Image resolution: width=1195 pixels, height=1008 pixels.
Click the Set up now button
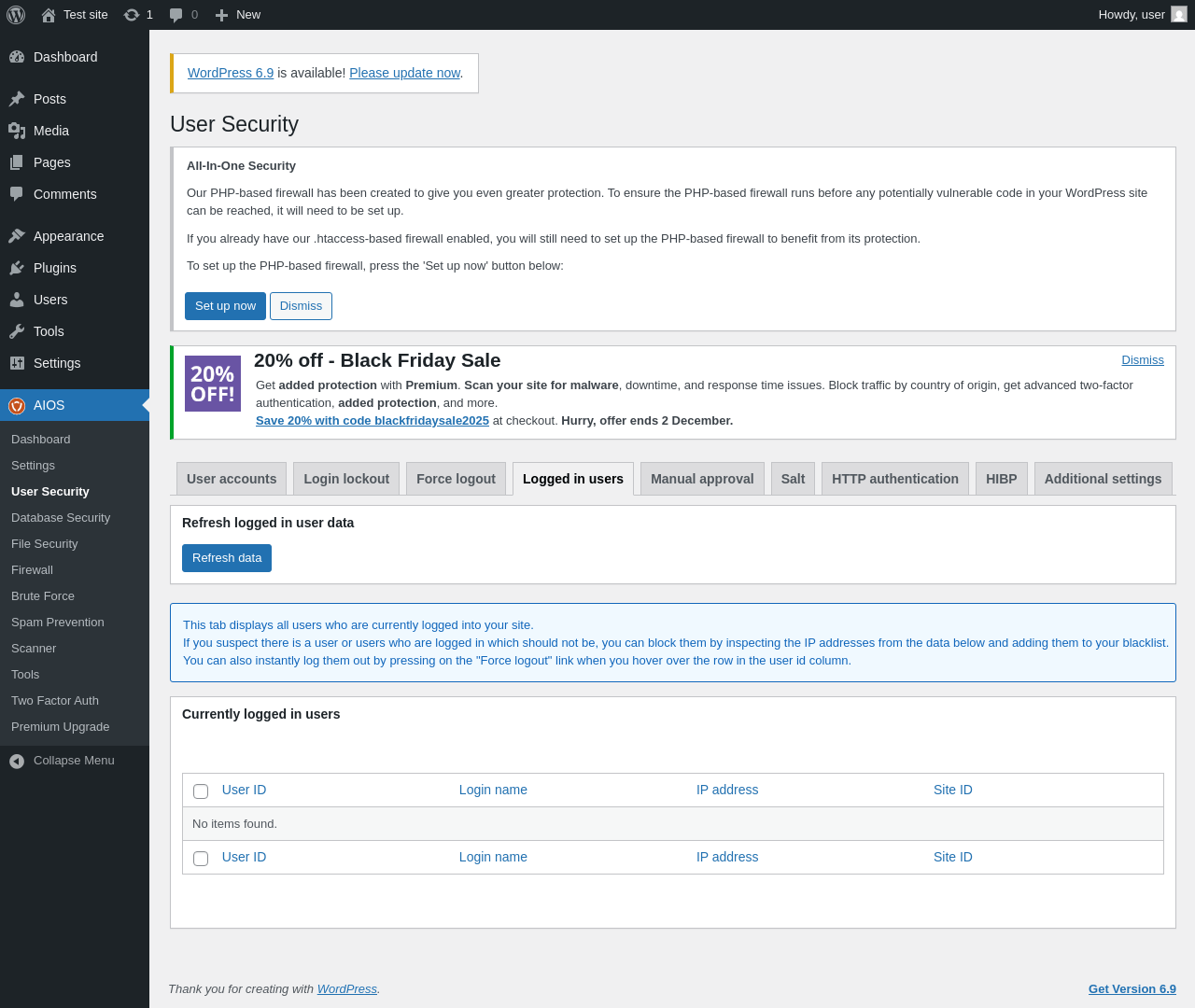tap(225, 306)
